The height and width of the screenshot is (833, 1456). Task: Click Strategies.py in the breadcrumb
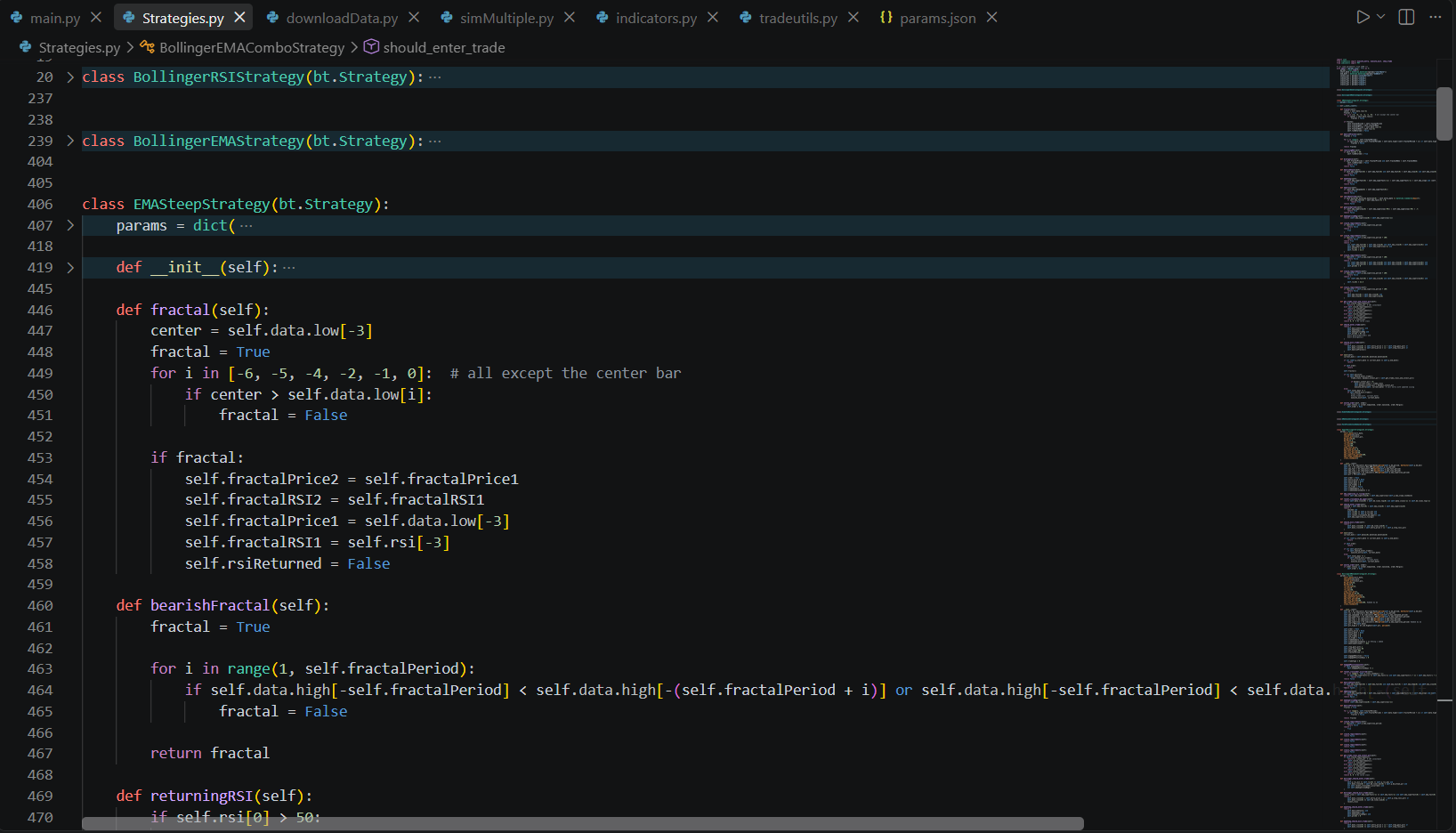(79, 47)
